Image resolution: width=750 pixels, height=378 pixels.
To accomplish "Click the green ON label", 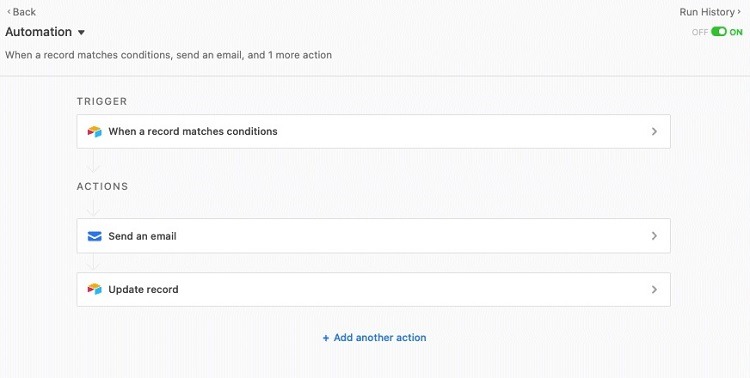I will (736, 32).
